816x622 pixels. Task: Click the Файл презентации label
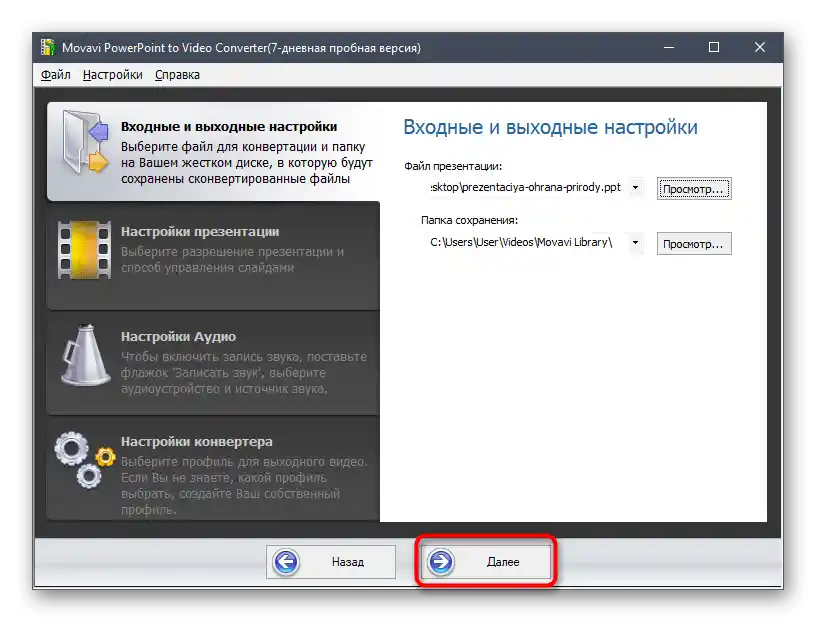coord(453,167)
